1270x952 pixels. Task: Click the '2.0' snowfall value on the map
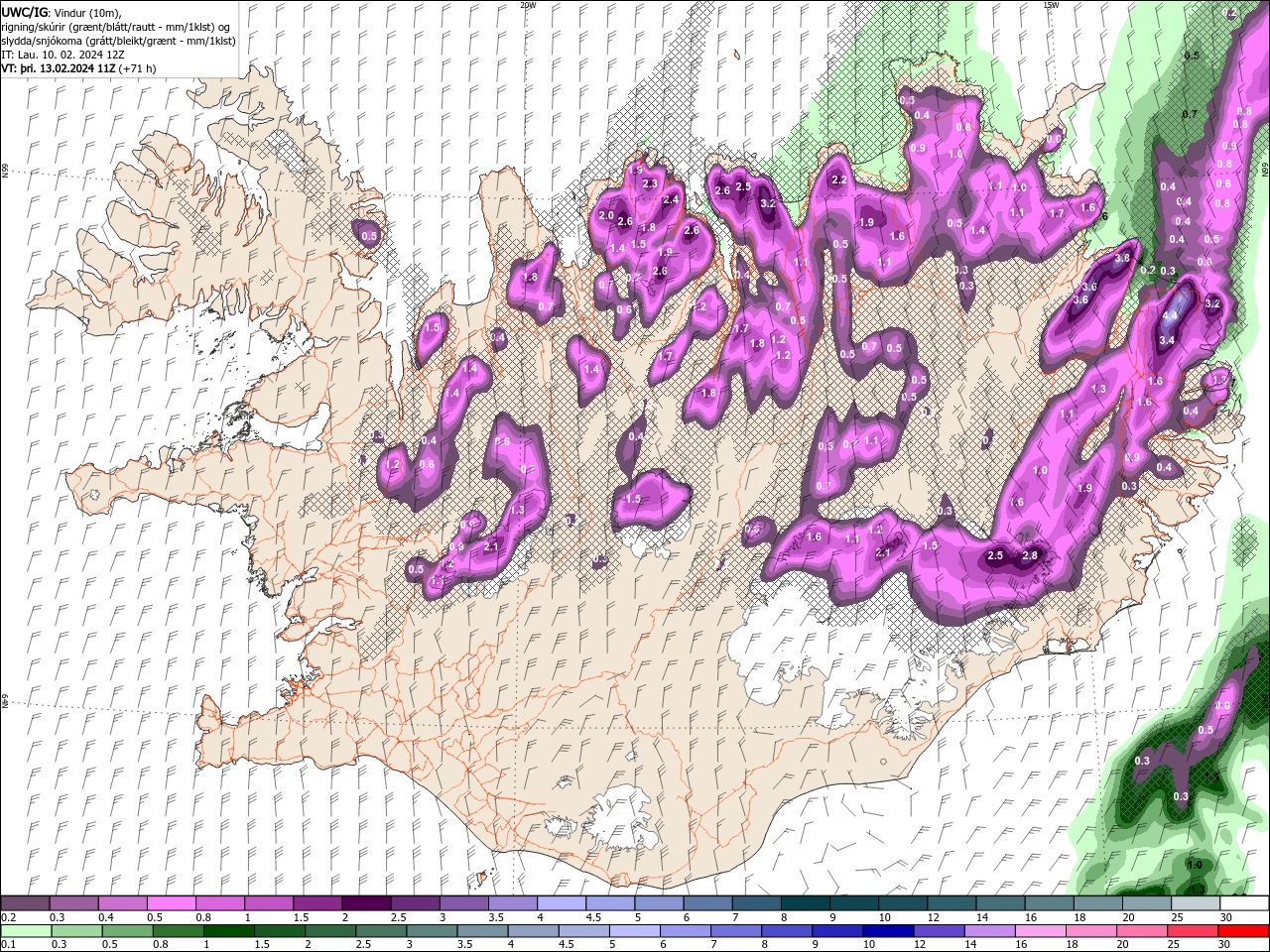pyautogui.click(x=607, y=215)
